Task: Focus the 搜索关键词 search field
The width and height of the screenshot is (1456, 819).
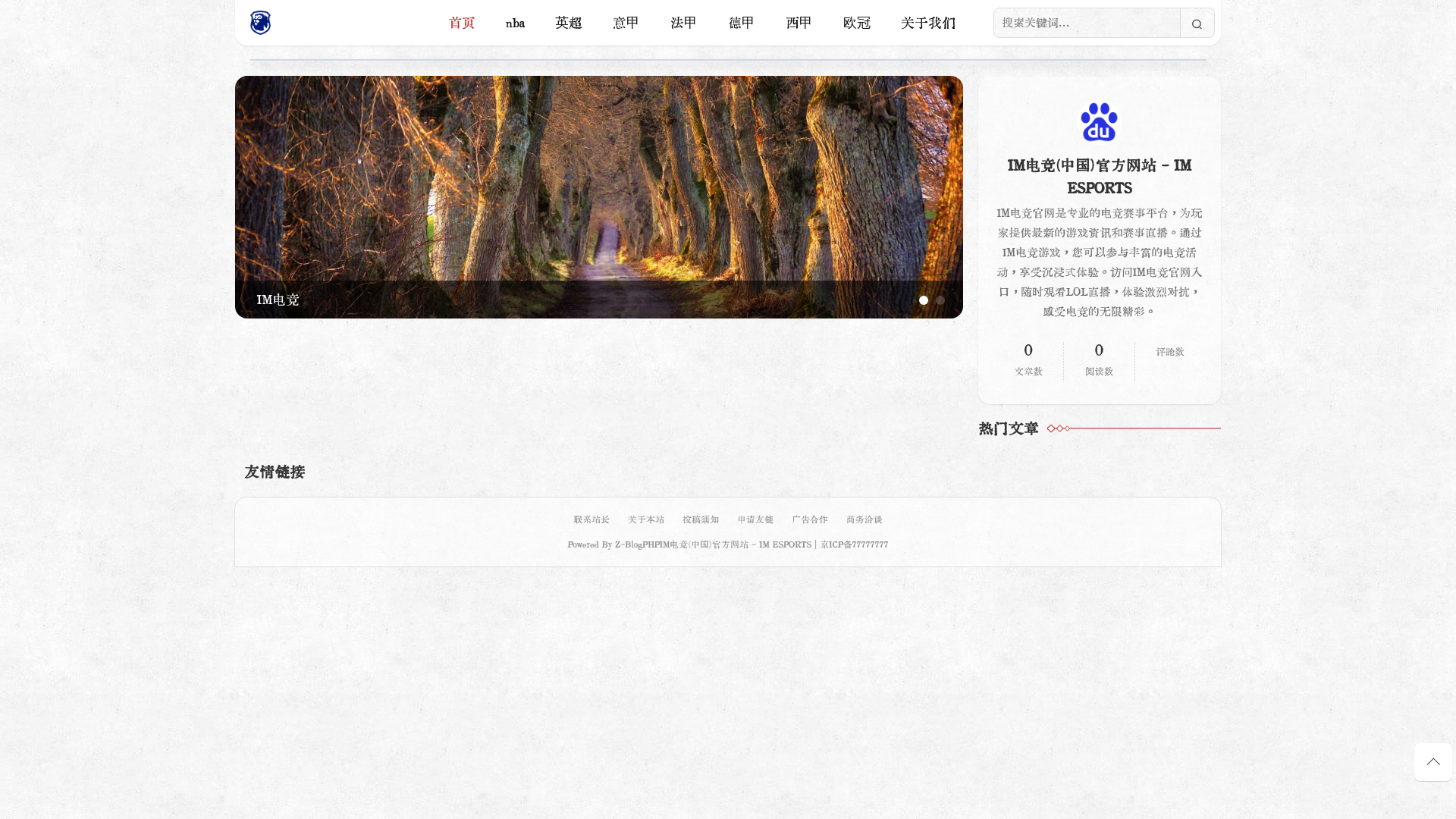Action: click(x=1087, y=23)
